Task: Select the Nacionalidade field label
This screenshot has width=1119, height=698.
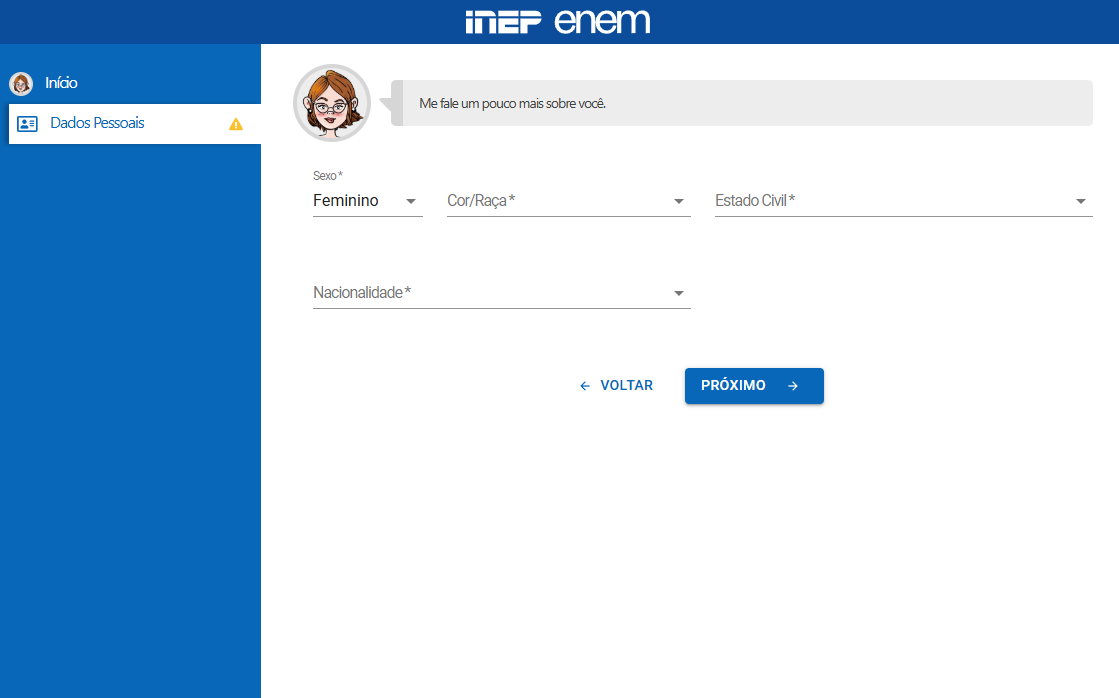Action: [x=362, y=293]
